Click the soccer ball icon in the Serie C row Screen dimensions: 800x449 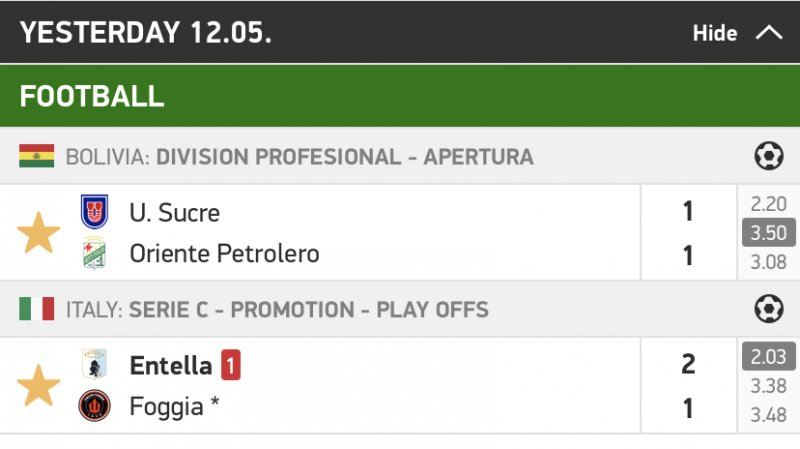(768, 309)
